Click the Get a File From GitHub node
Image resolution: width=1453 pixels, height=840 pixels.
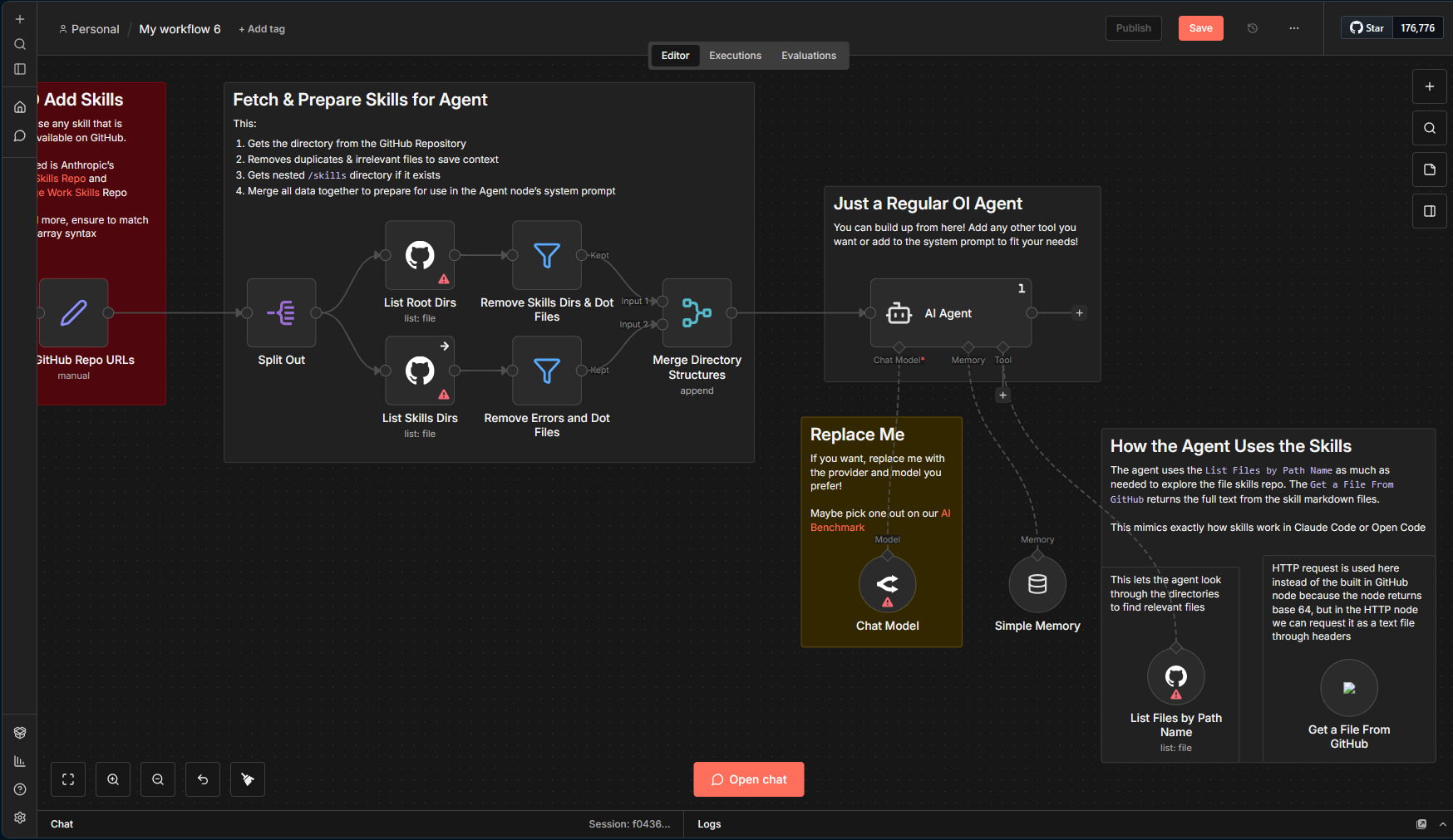pyautogui.click(x=1348, y=688)
